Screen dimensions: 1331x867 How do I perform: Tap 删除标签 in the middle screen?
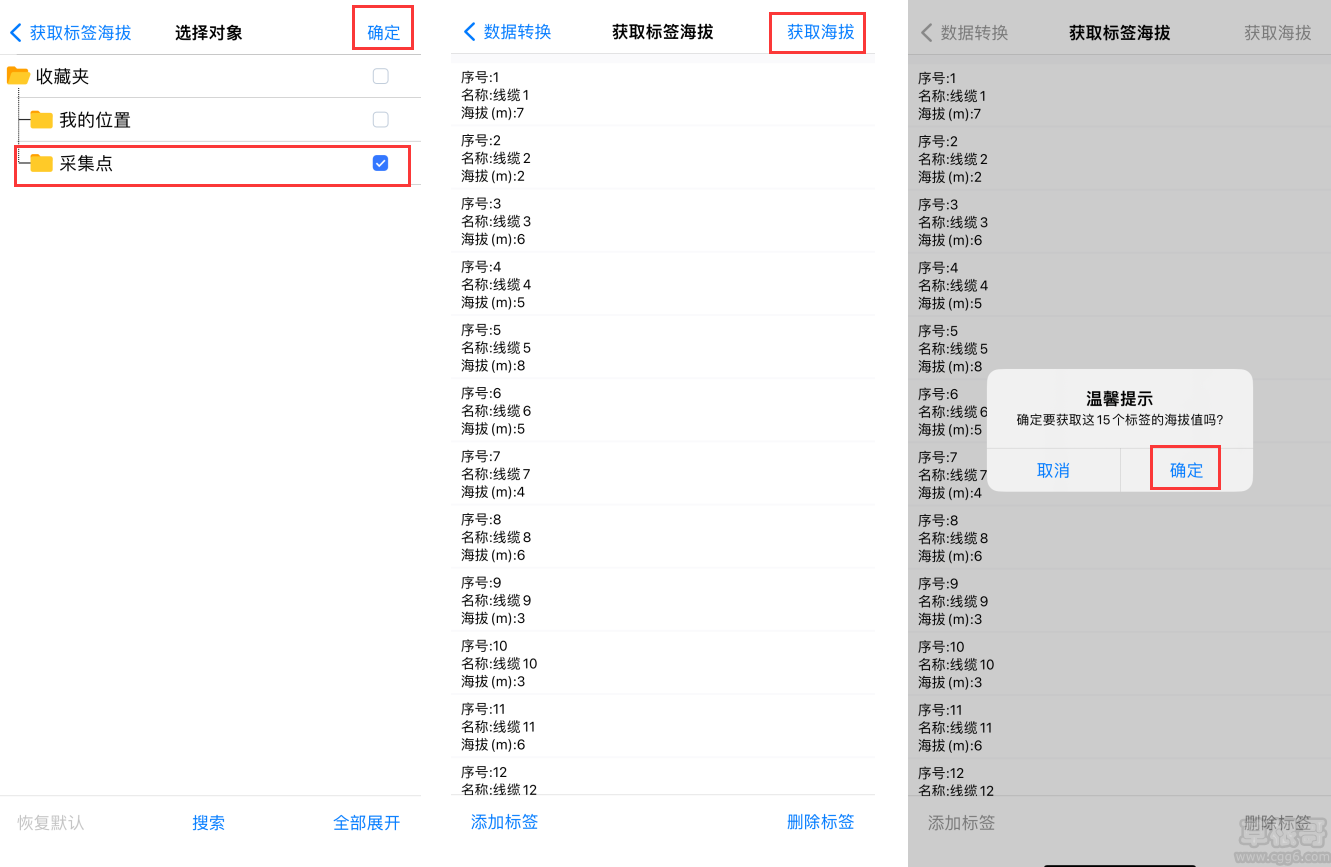coord(821,822)
